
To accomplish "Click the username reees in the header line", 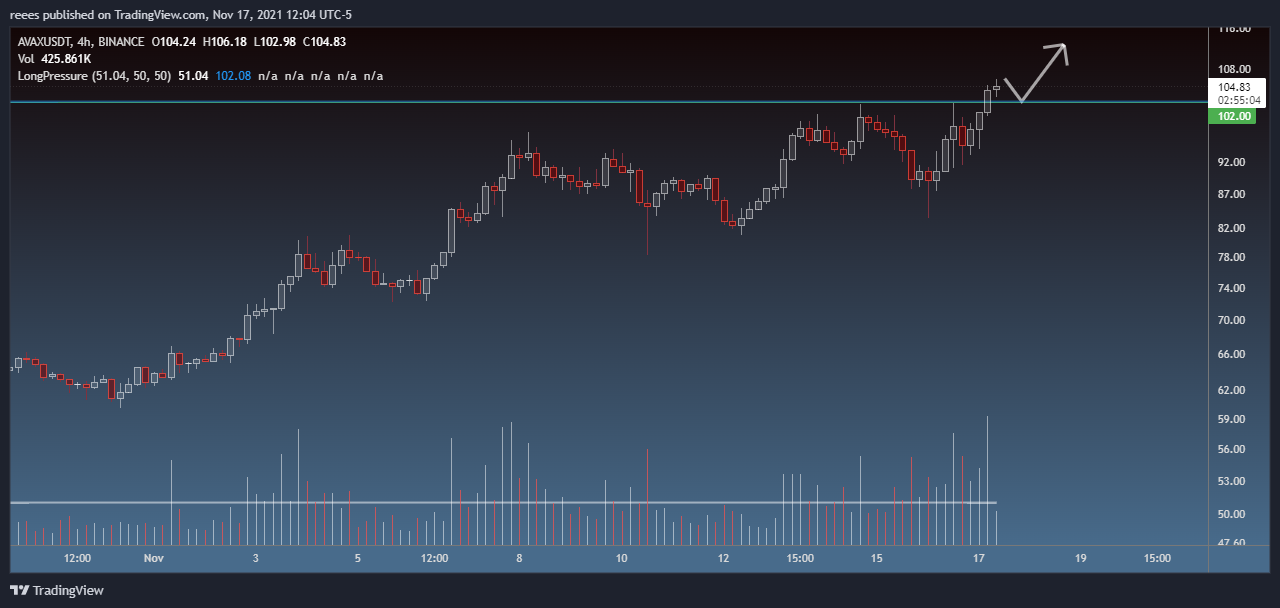I will (24, 14).
